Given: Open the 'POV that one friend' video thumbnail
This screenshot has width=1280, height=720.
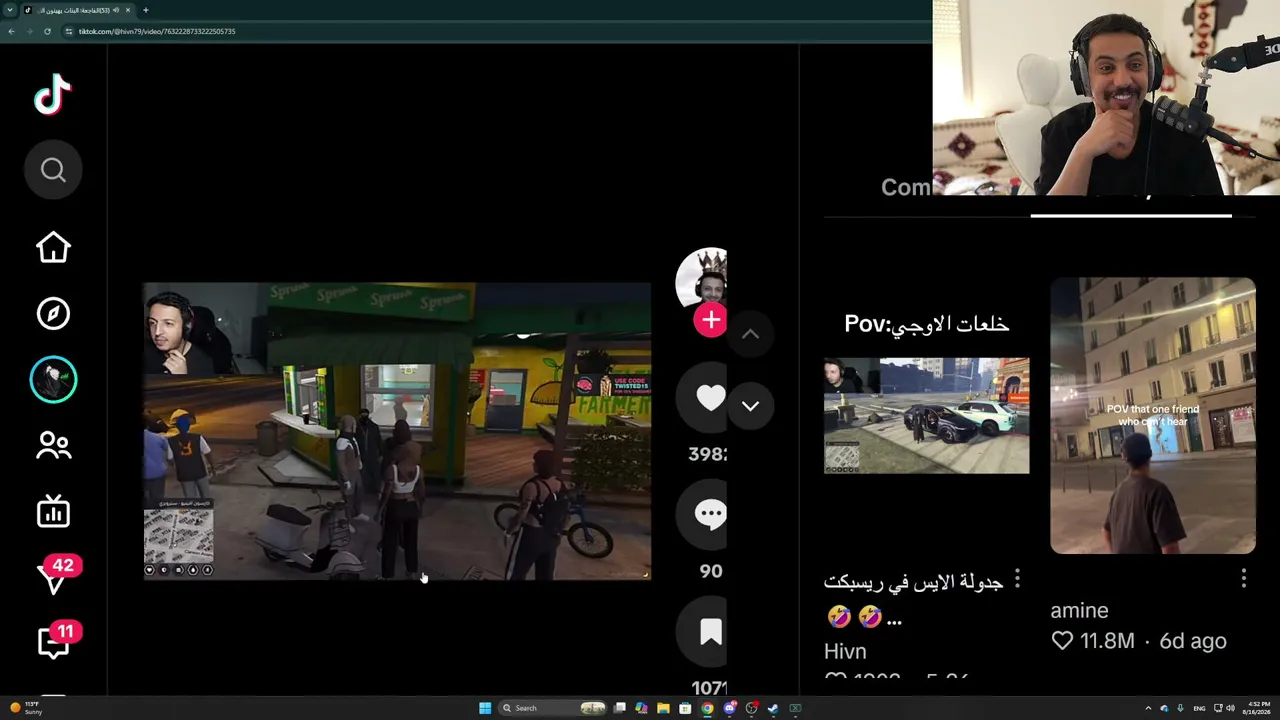Looking at the screenshot, I should (1153, 415).
